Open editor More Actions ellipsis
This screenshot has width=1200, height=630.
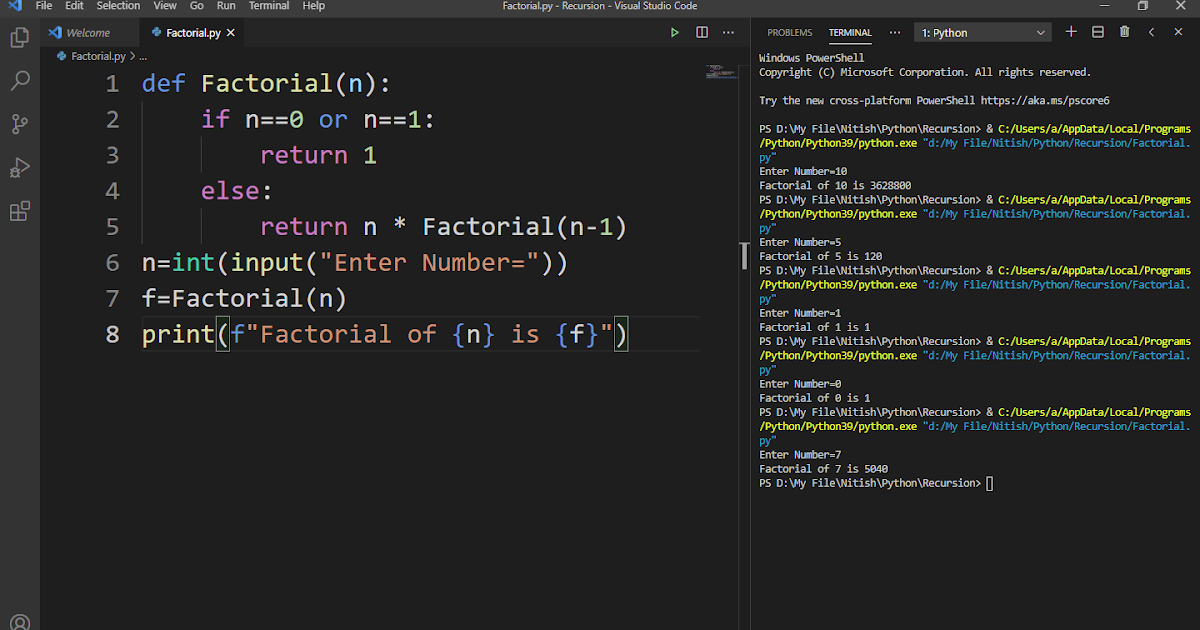[729, 32]
